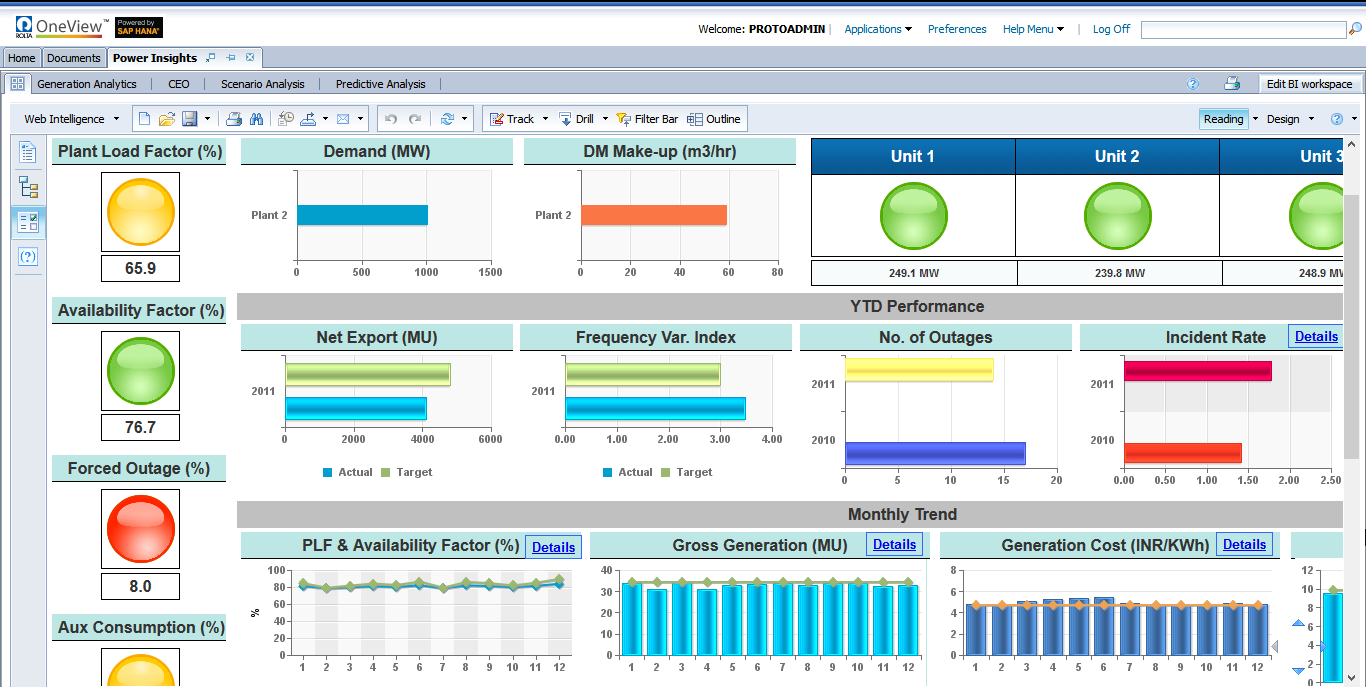Click the Refresh icon
The width and height of the screenshot is (1366, 687).
click(x=447, y=119)
